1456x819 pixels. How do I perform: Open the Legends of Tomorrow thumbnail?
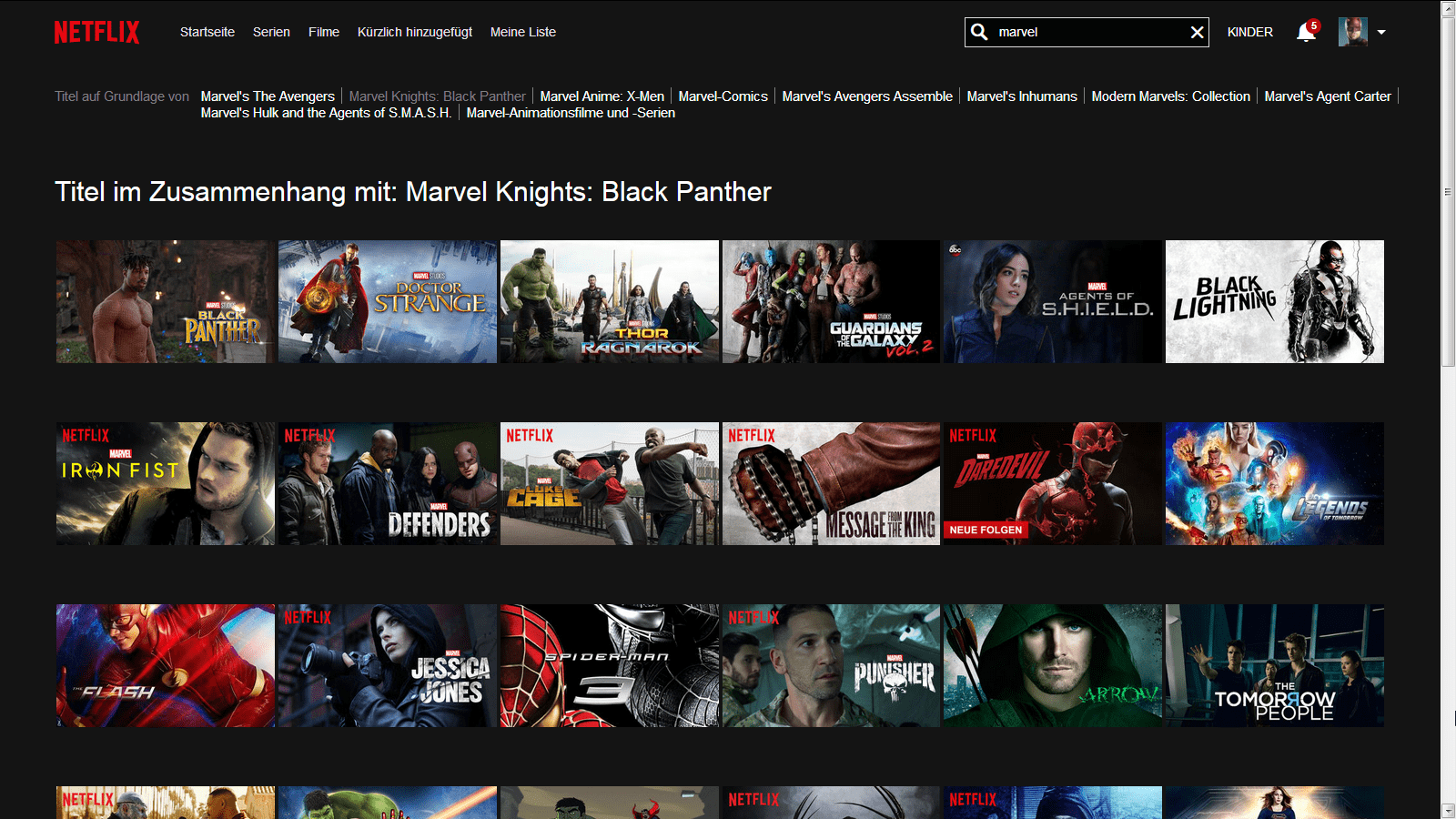click(1275, 483)
